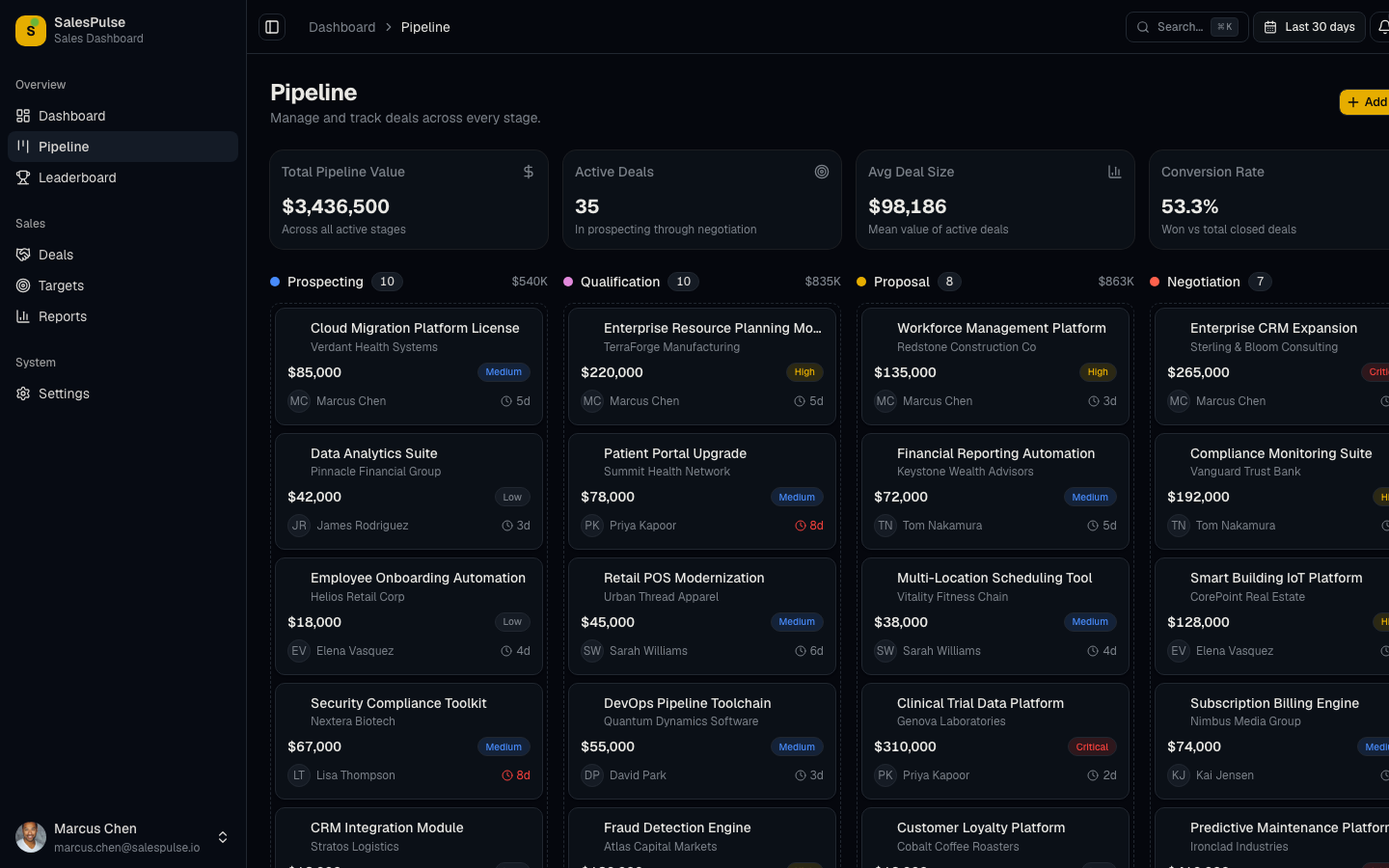Open Targets using its bullseye icon
This screenshot has height=868, width=1389.
point(23,285)
